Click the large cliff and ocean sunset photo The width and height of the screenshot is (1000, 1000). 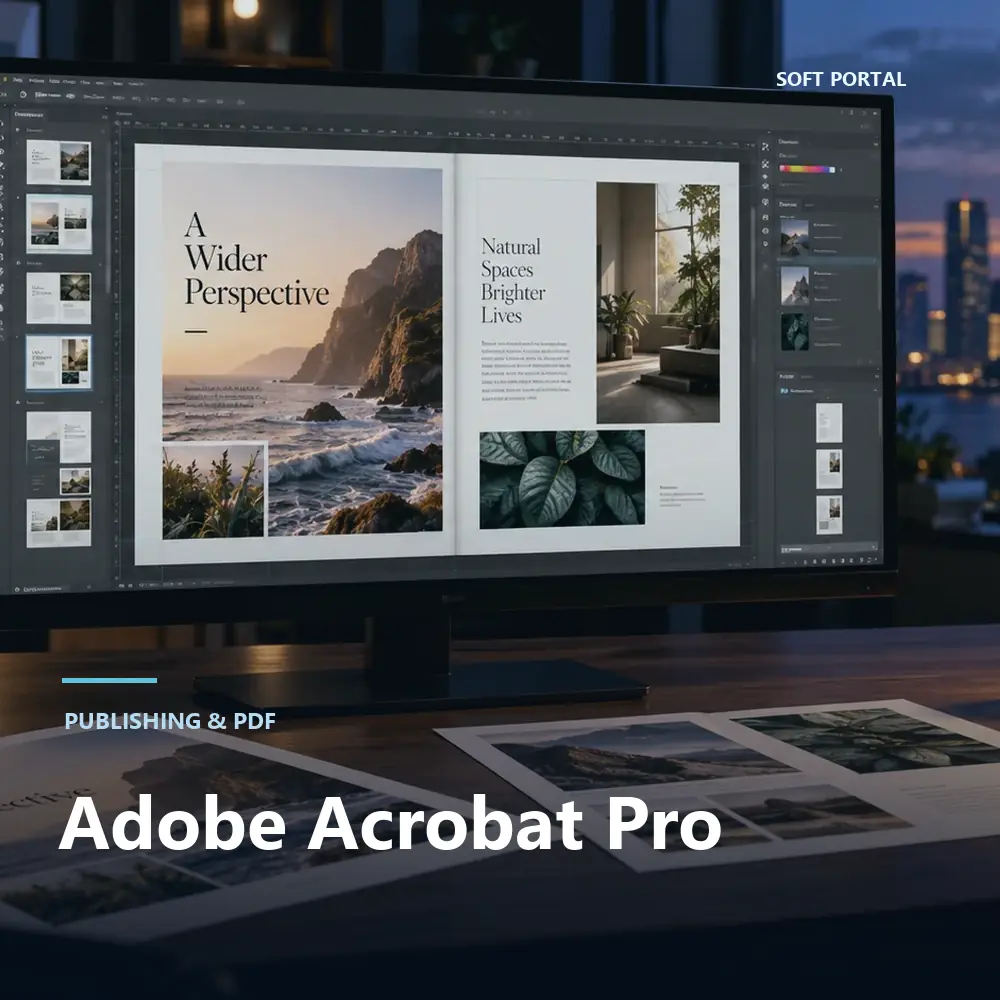[x=302, y=350]
